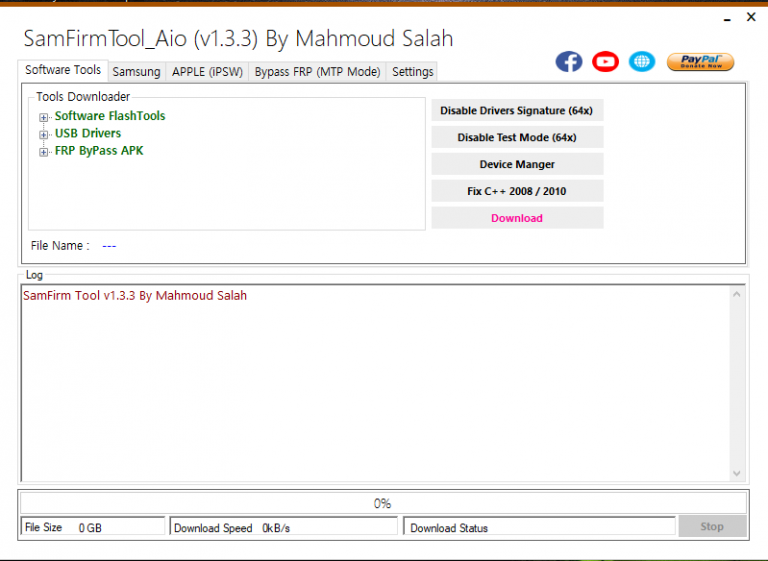Click the 'SamFirm Tool v1.3.3 By Mahmoud Salah' log line

click(x=135, y=295)
